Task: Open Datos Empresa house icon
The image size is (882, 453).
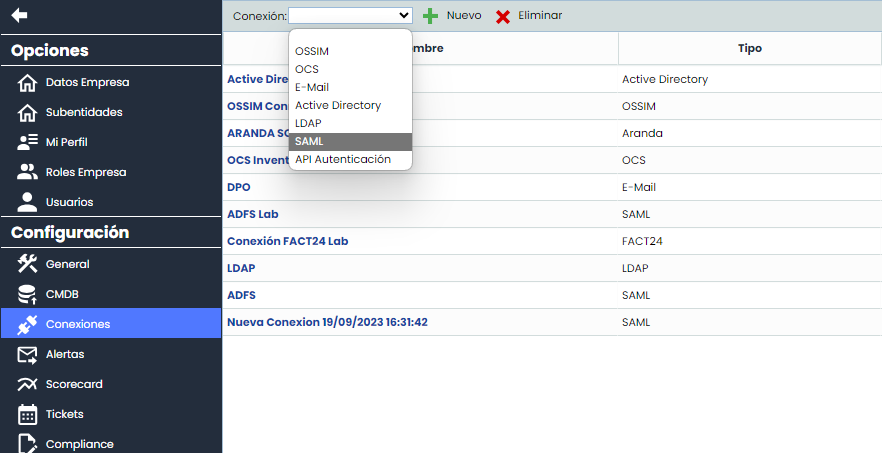Action: [x=28, y=82]
